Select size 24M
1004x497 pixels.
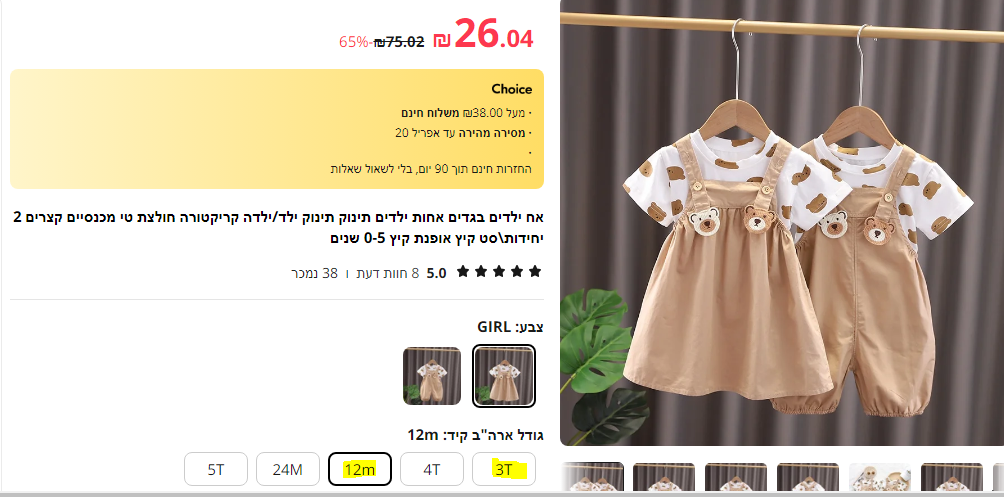click(x=287, y=469)
